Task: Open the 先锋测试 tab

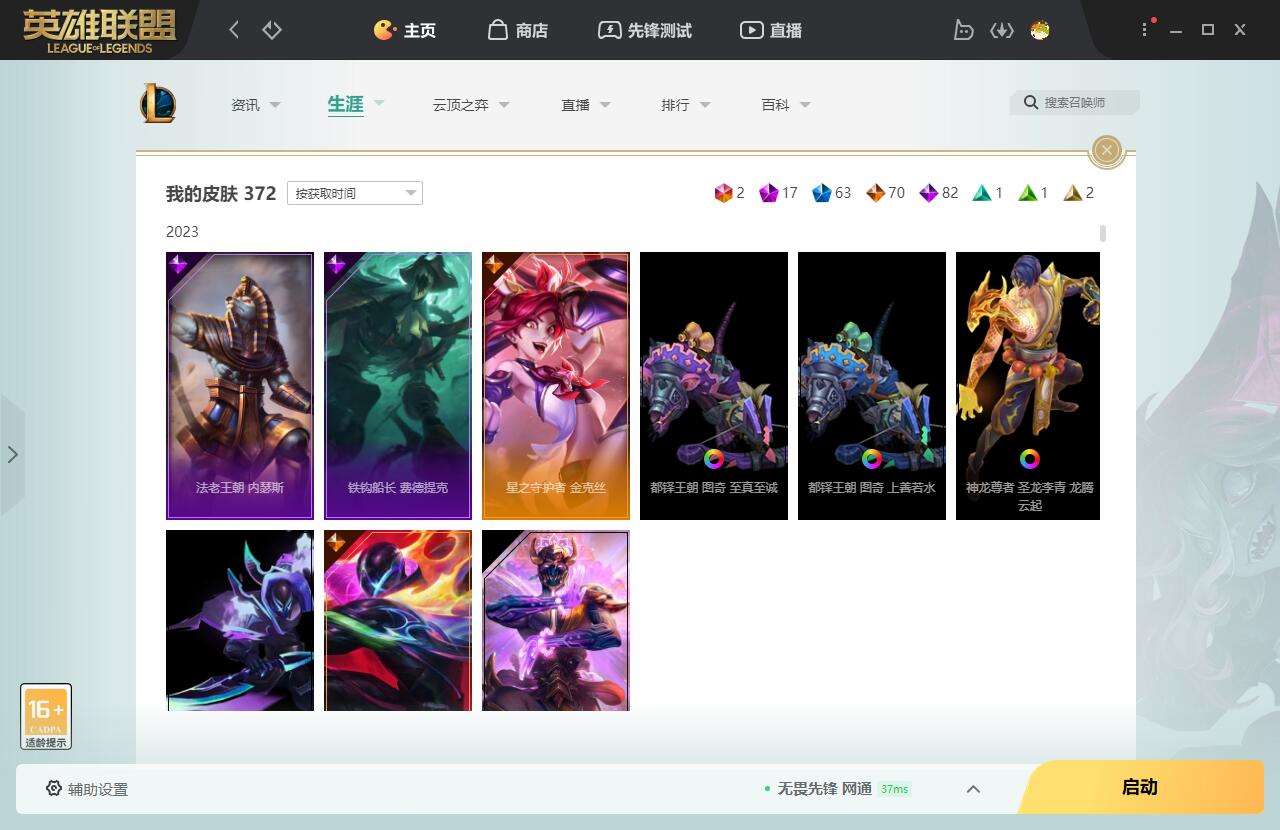Action: pos(645,30)
